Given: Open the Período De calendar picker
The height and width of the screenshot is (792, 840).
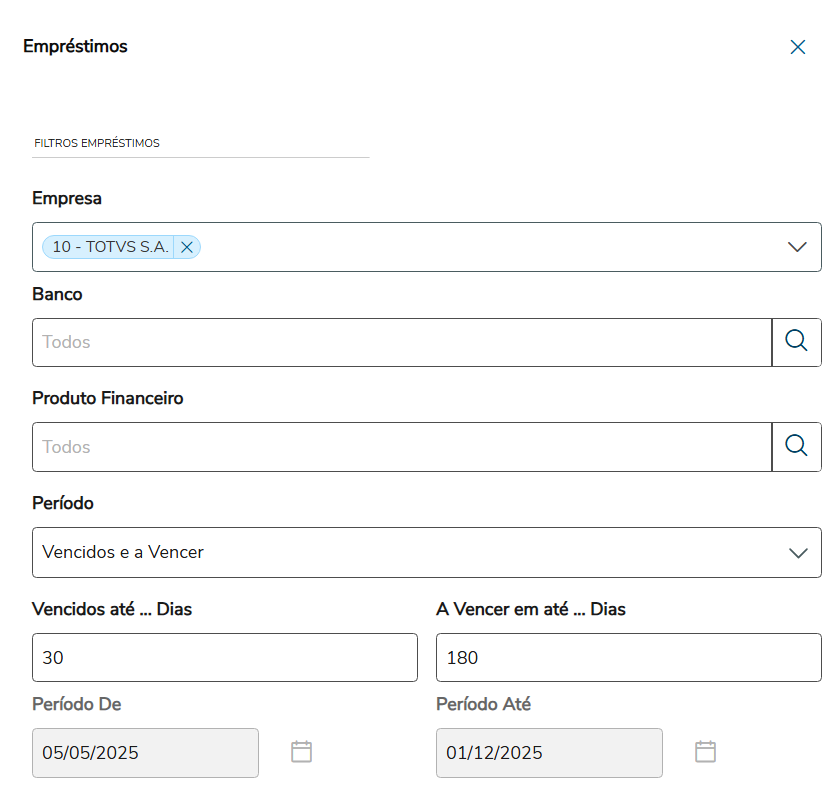Looking at the screenshot, I should [302, 752].
